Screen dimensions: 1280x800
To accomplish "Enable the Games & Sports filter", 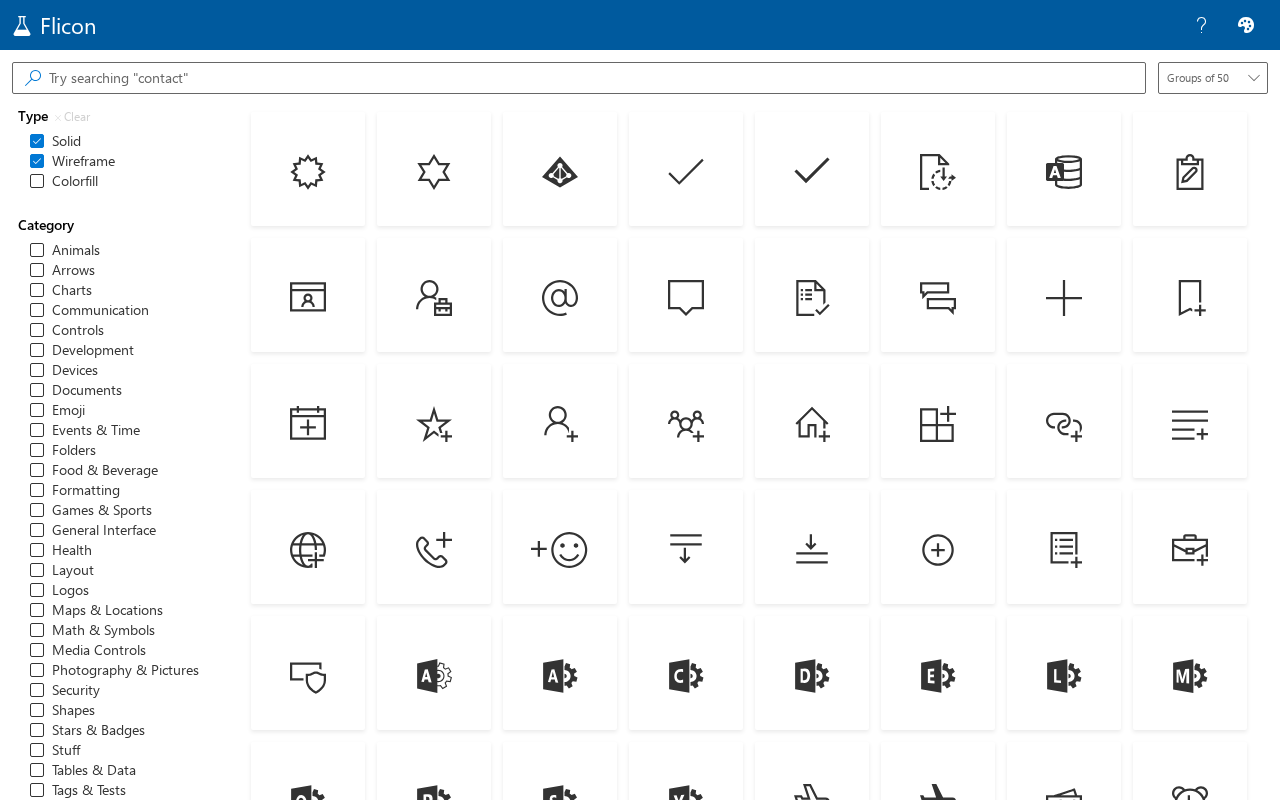I will click(x=37, y=510).
